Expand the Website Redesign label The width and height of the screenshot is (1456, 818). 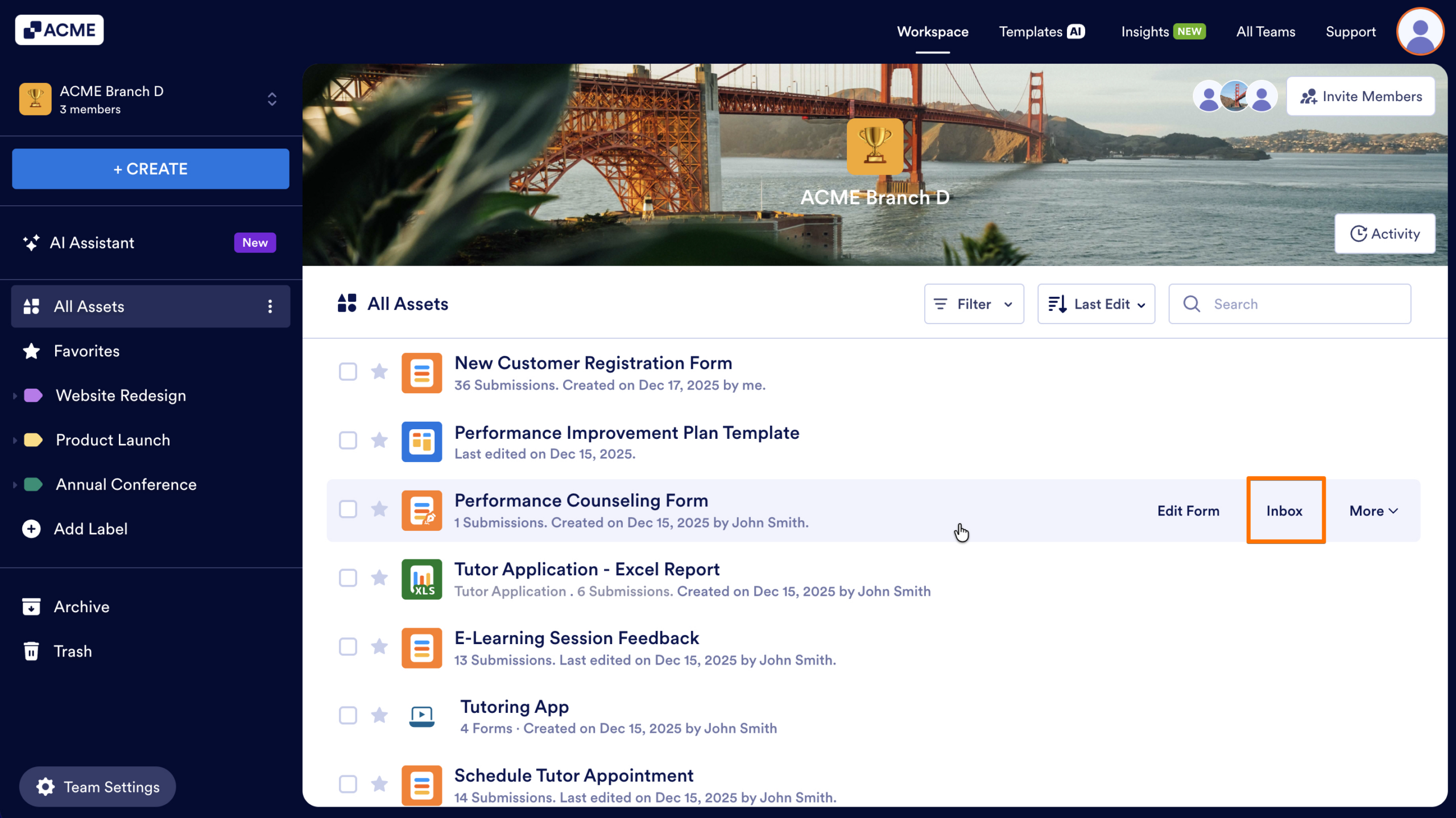click(14, 395)
